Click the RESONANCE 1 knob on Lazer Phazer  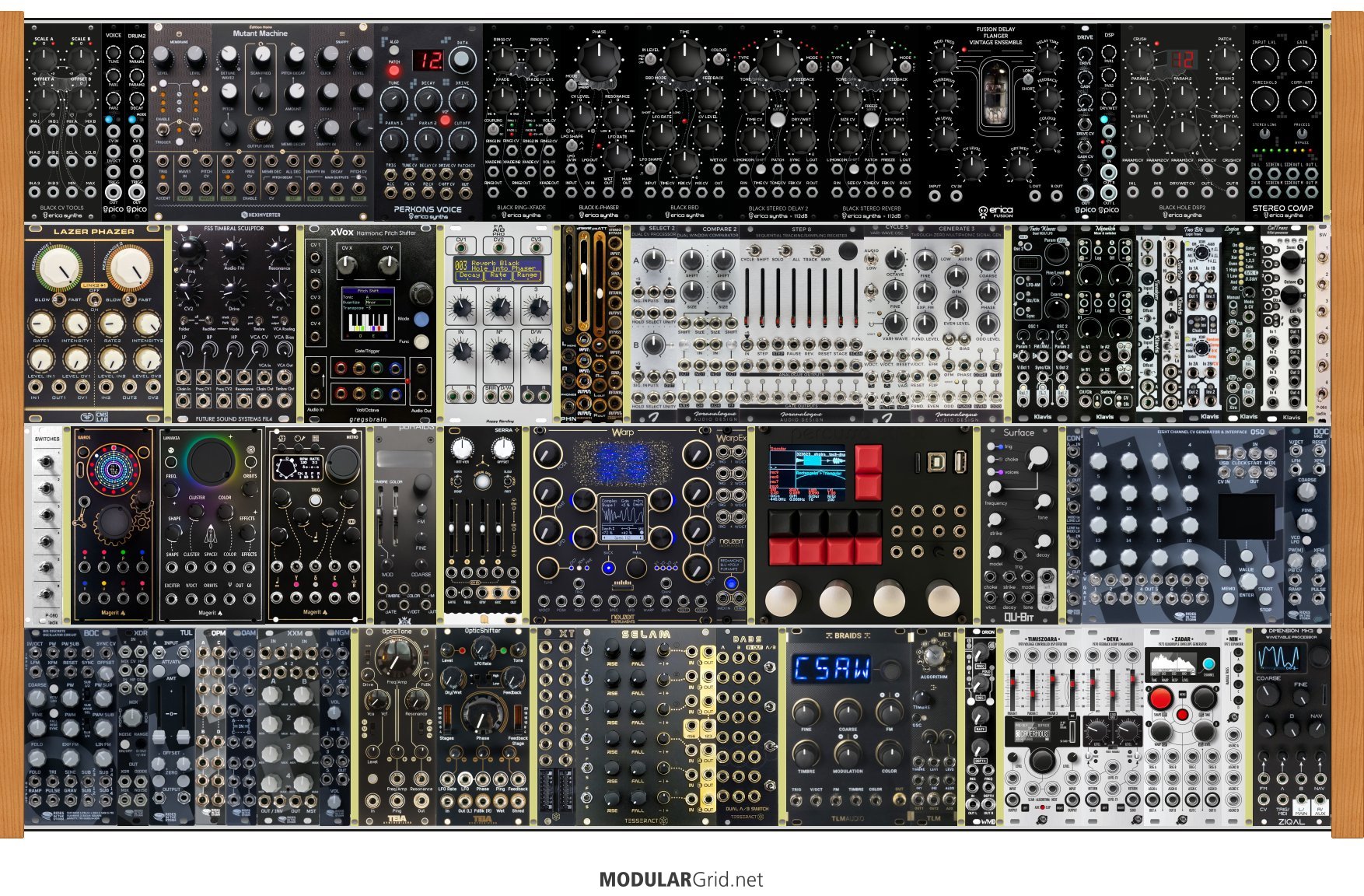[x=58, y=268]
